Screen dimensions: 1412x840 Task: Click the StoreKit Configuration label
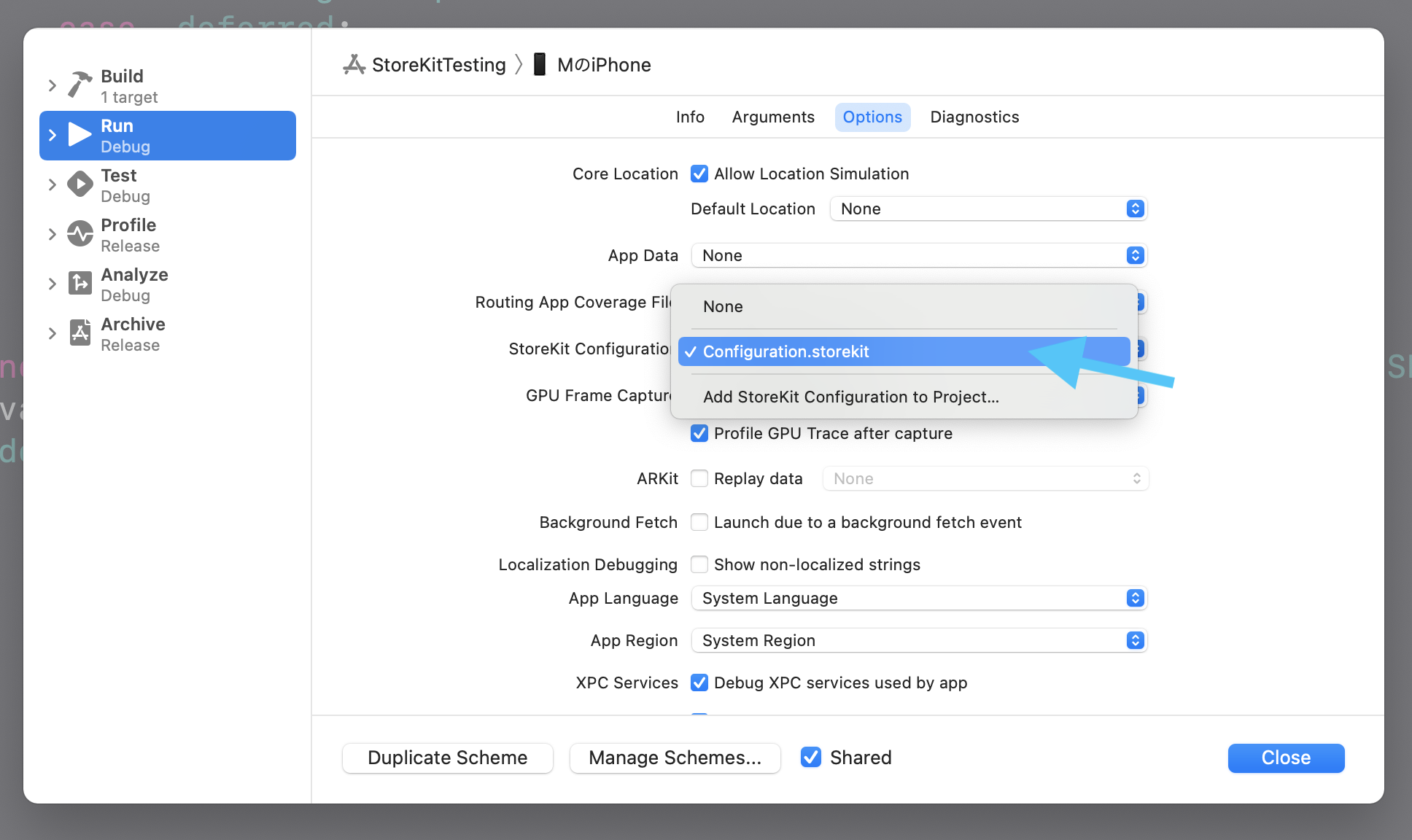pyautogui.click(x=589, y=349)
